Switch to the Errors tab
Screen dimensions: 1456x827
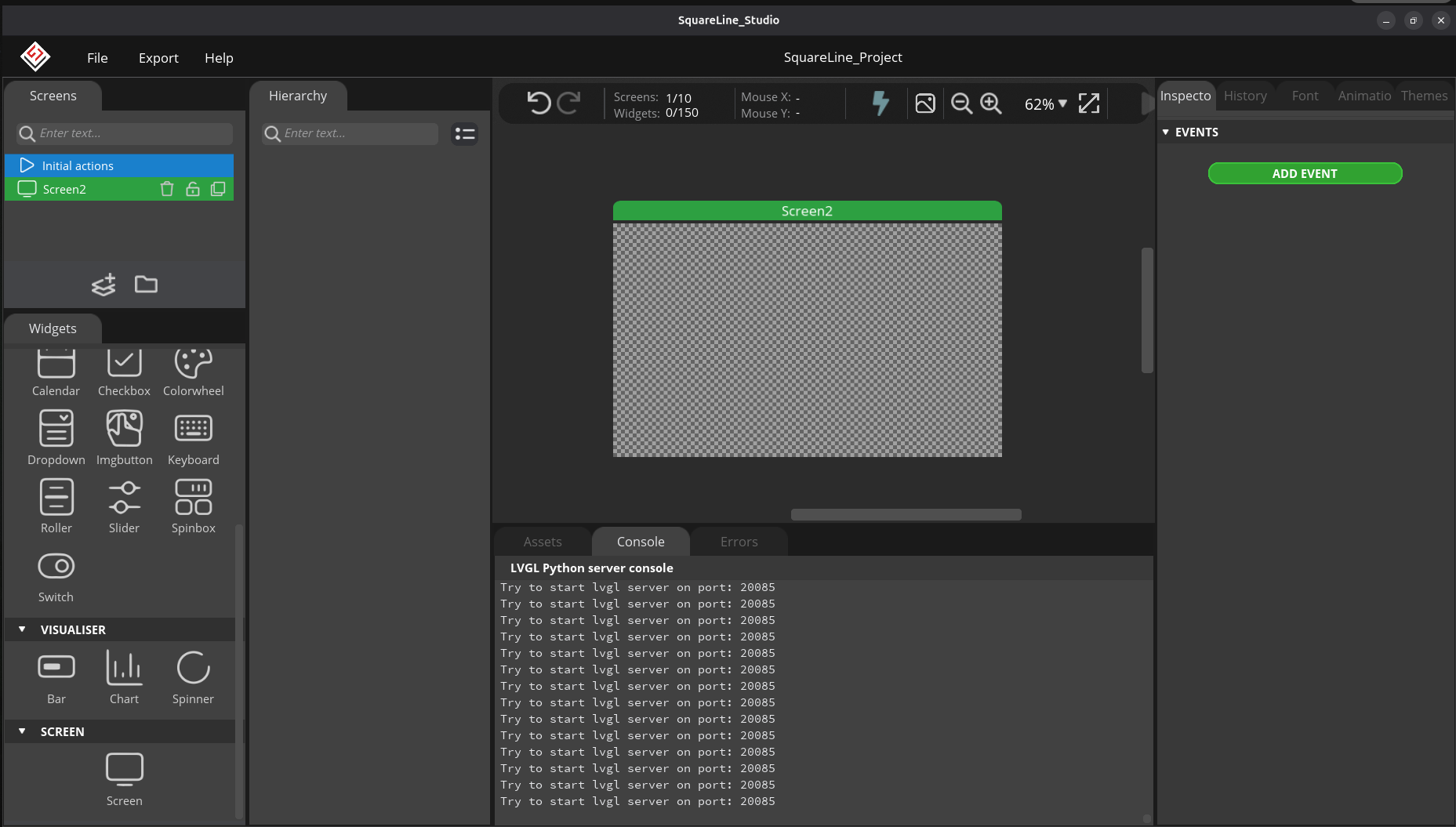coord(739,542)
